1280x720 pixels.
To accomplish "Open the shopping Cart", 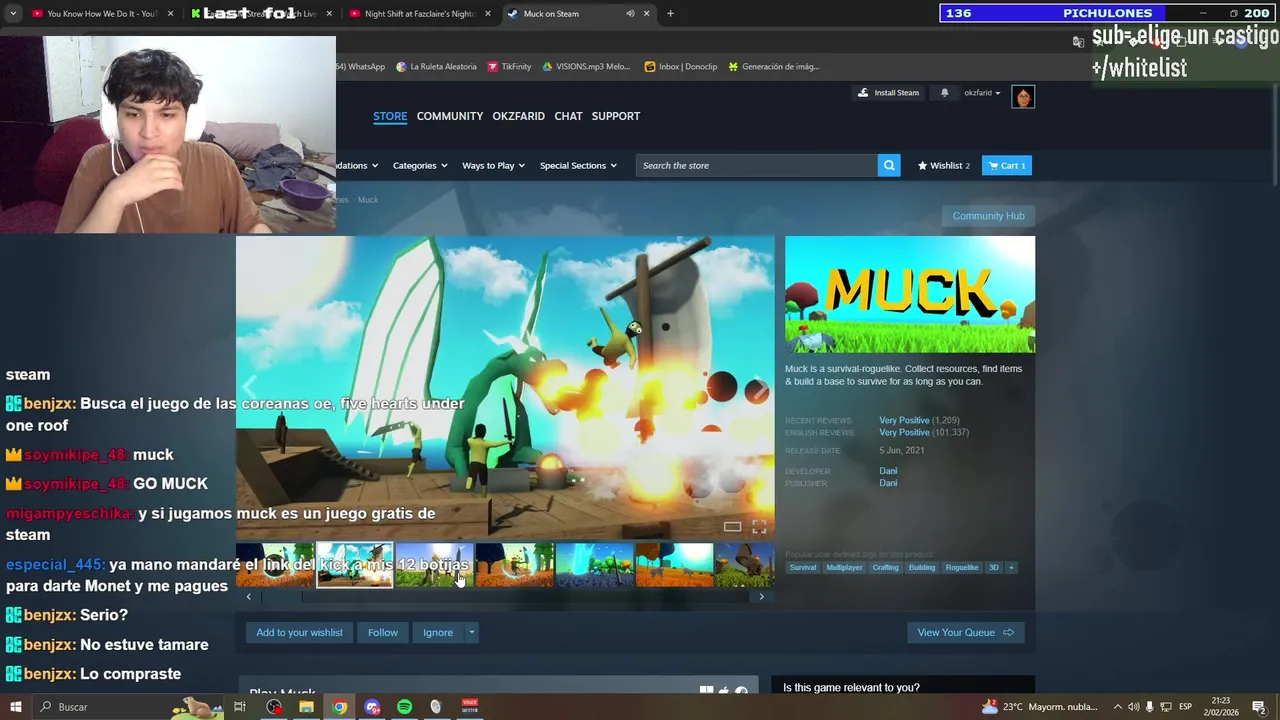I will (1006, 165).
